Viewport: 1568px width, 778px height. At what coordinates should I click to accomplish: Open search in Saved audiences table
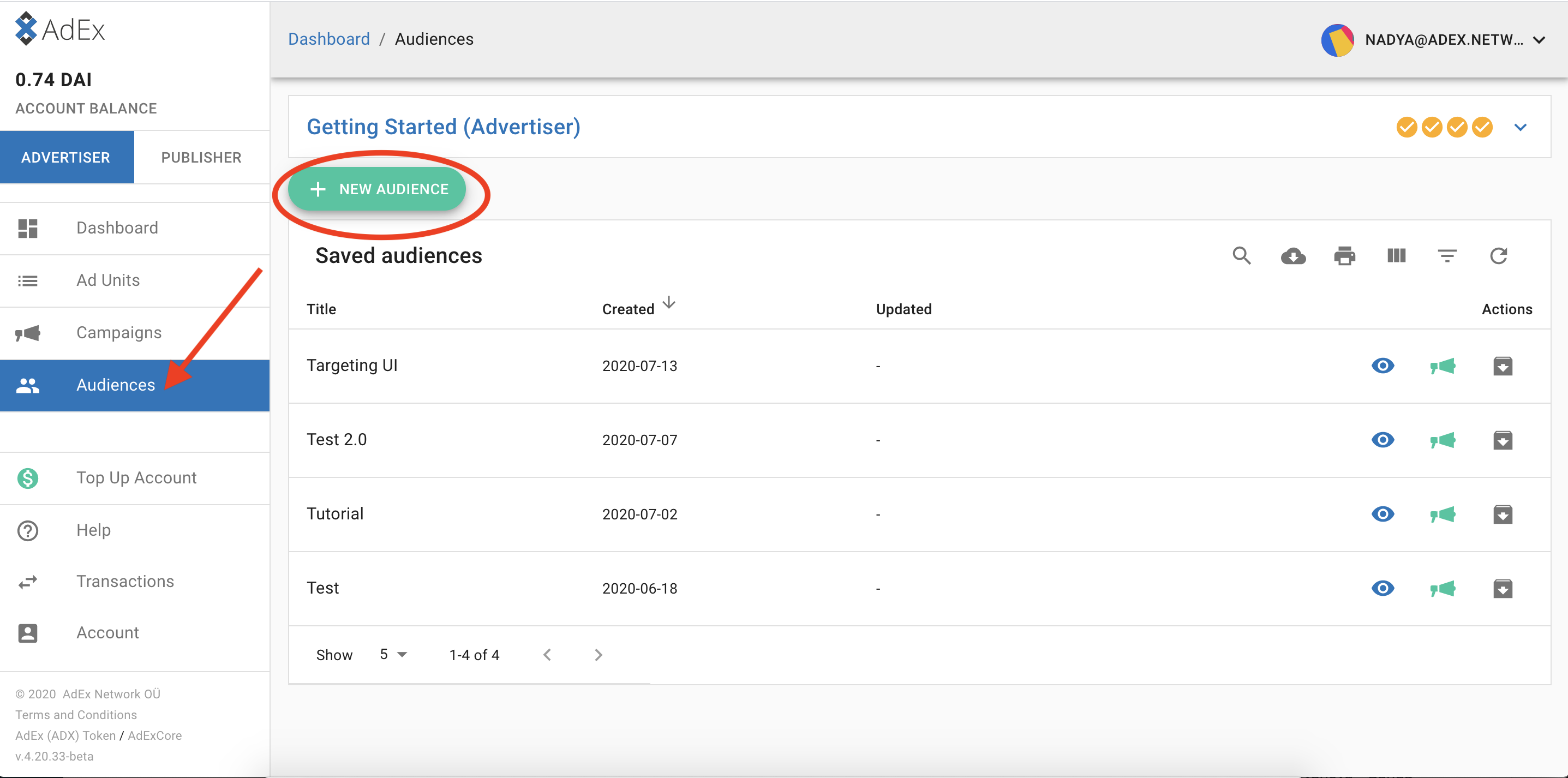1242,256
